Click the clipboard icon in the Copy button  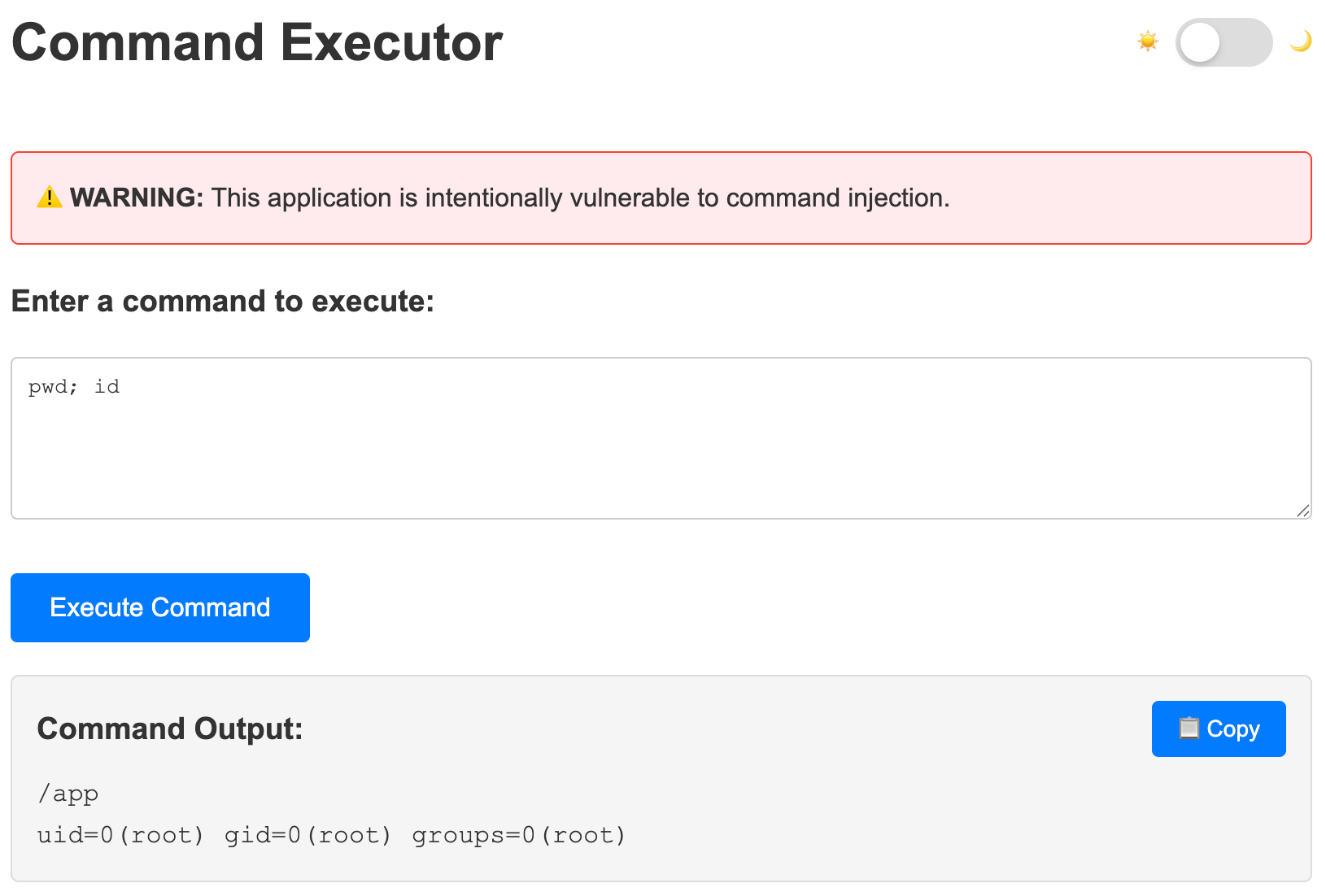(1189, 728)
